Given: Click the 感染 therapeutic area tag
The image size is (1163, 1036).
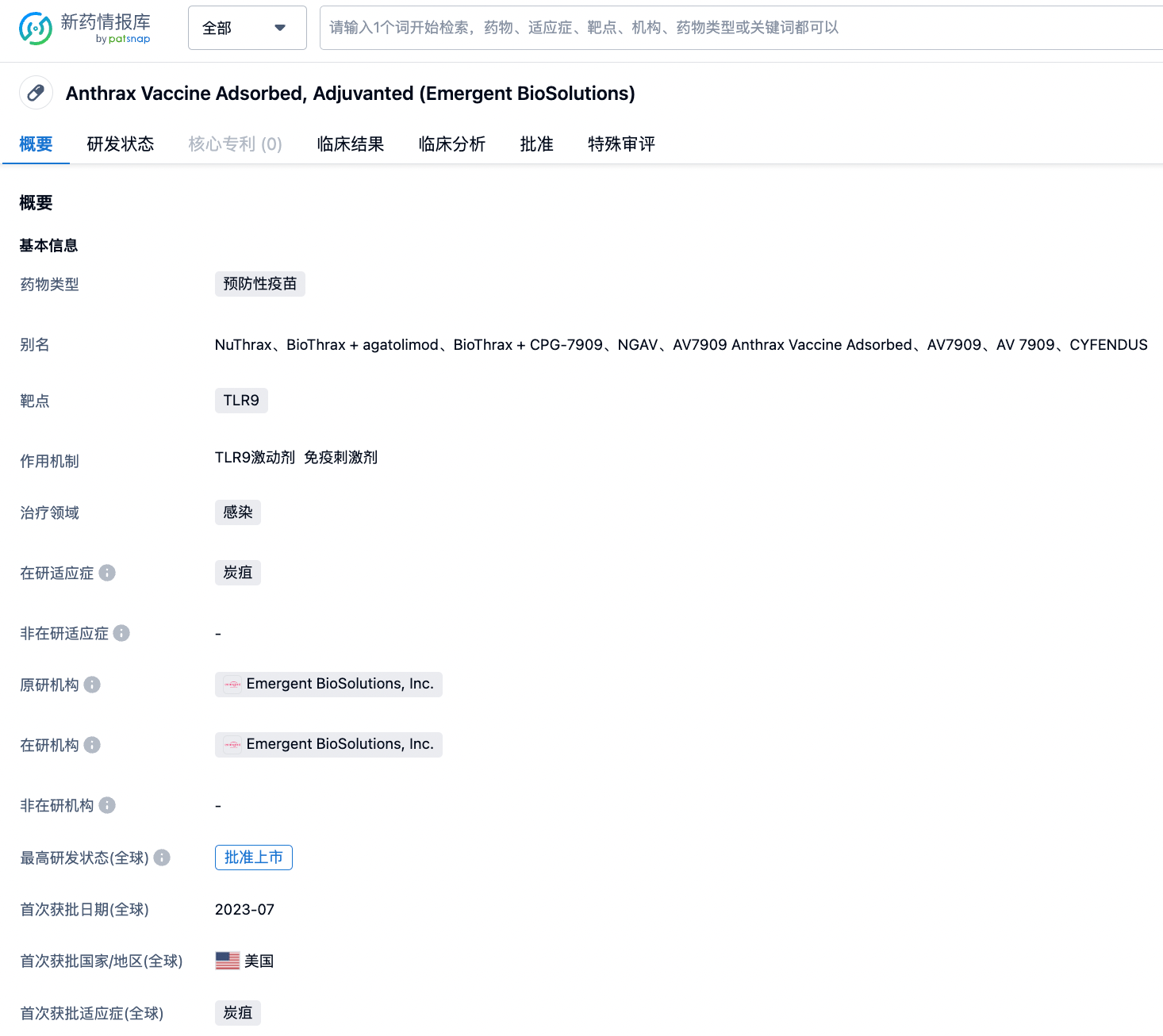Looking at the screenshot, I should (238, 512).
